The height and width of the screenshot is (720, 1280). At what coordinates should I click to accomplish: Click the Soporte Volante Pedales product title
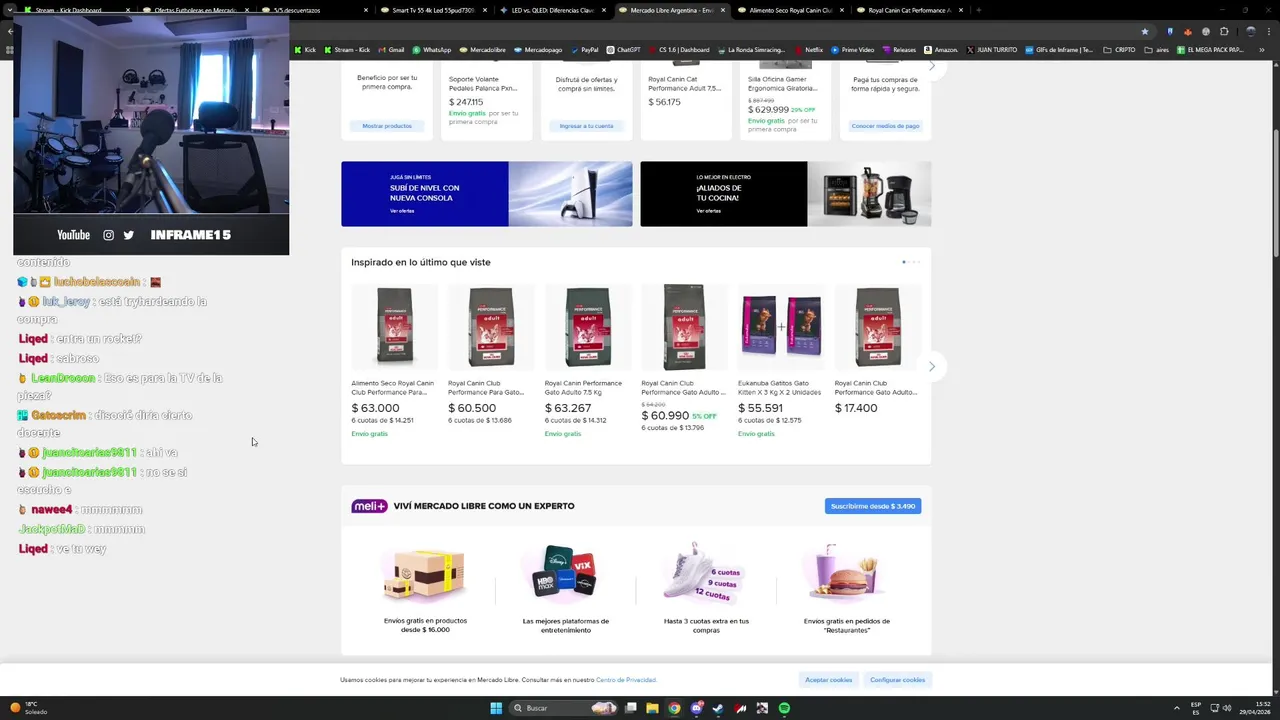click(x=483, y=84)
